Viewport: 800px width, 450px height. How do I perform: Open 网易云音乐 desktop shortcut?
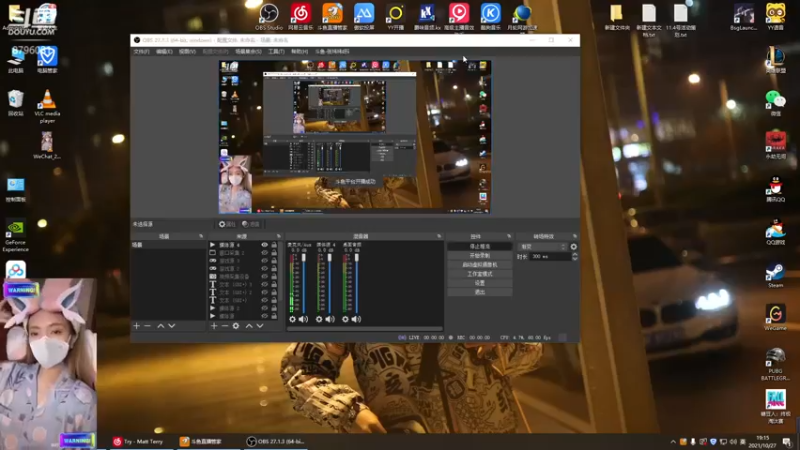[301, 17]
